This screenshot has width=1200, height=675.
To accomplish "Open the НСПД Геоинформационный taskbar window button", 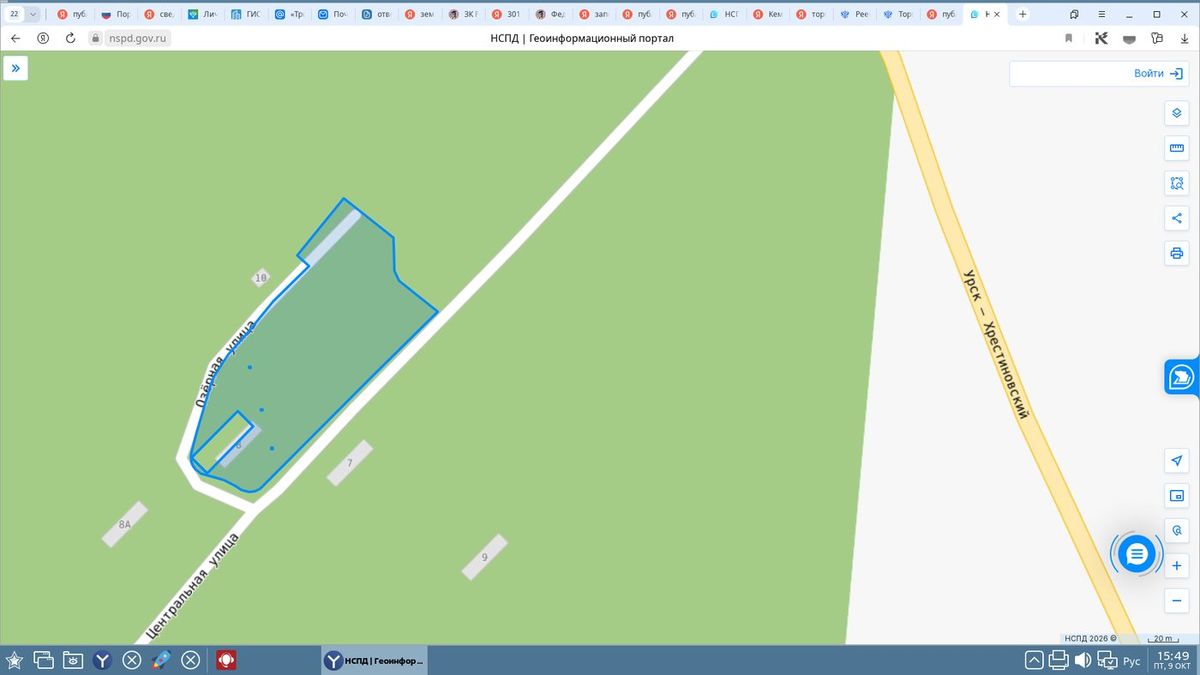I will [375, 660].
